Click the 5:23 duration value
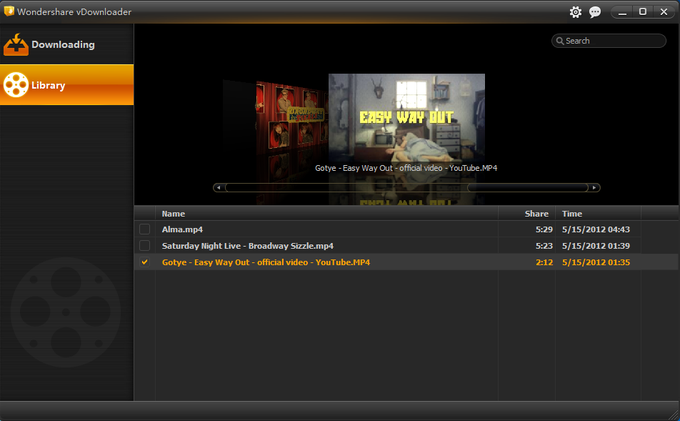The height and width of the screenshot is (421, 680). point(544,246)
